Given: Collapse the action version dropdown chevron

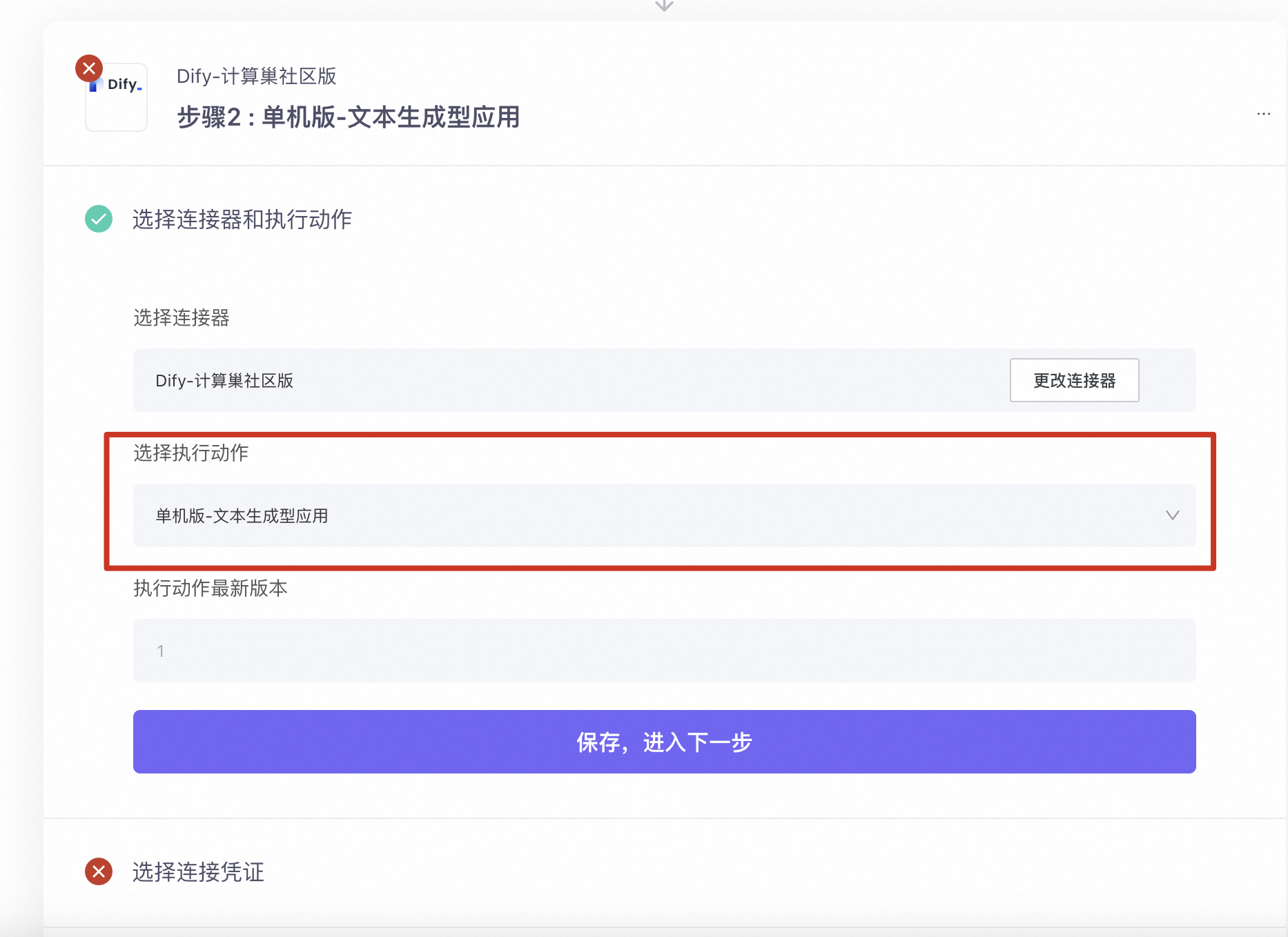Looking at the screenshot, I should pyautogui.click(x=1172, y=515).
